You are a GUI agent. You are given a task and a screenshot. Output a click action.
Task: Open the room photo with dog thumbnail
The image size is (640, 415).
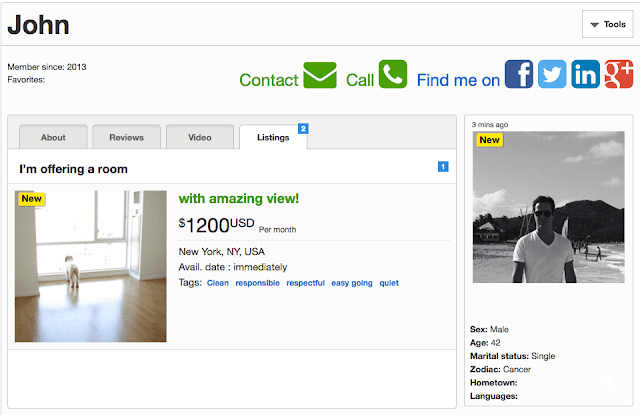(91, 266)
